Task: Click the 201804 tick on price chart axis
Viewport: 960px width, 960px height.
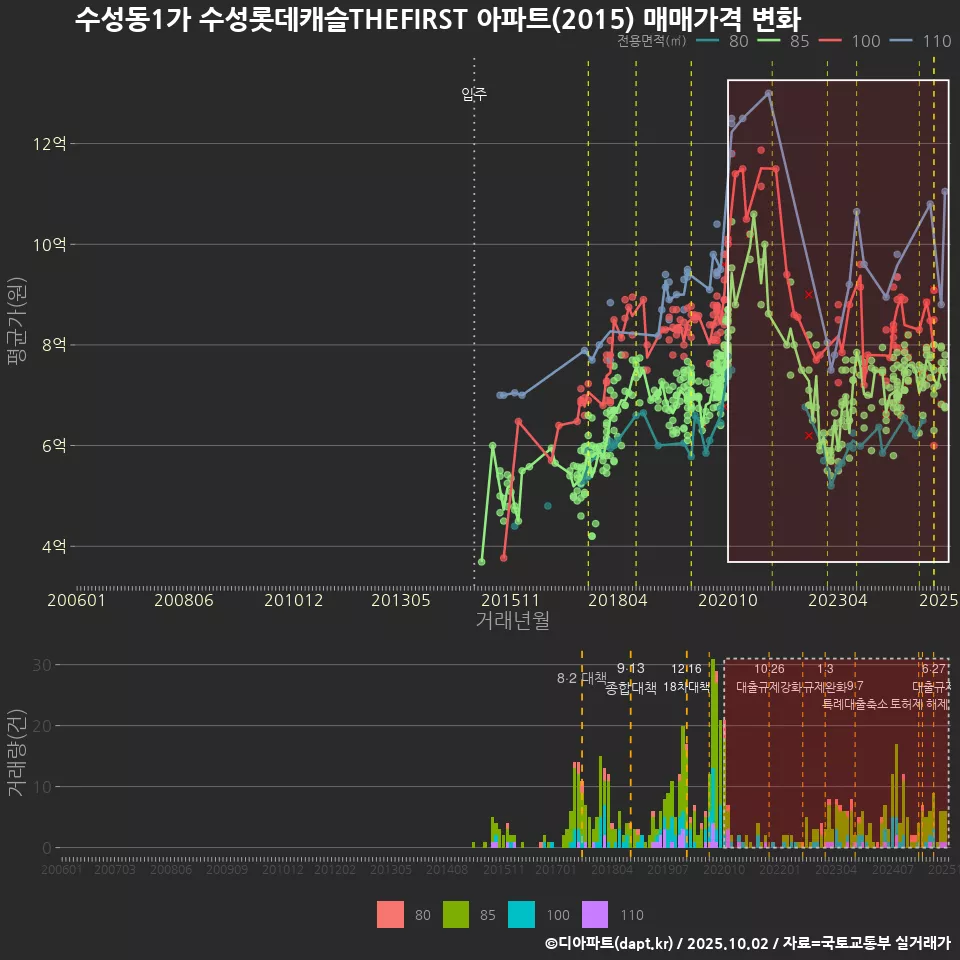Action: (x=617, y=600)
